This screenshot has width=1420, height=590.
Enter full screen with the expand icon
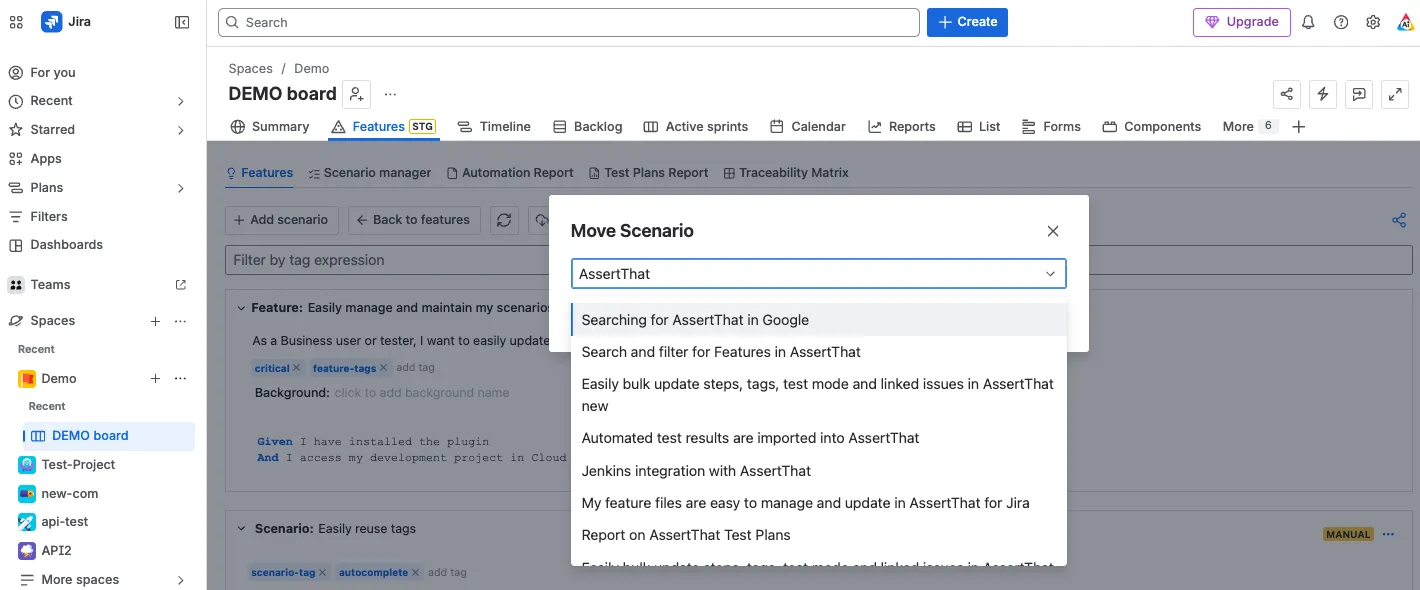(x=1395, y=94)
